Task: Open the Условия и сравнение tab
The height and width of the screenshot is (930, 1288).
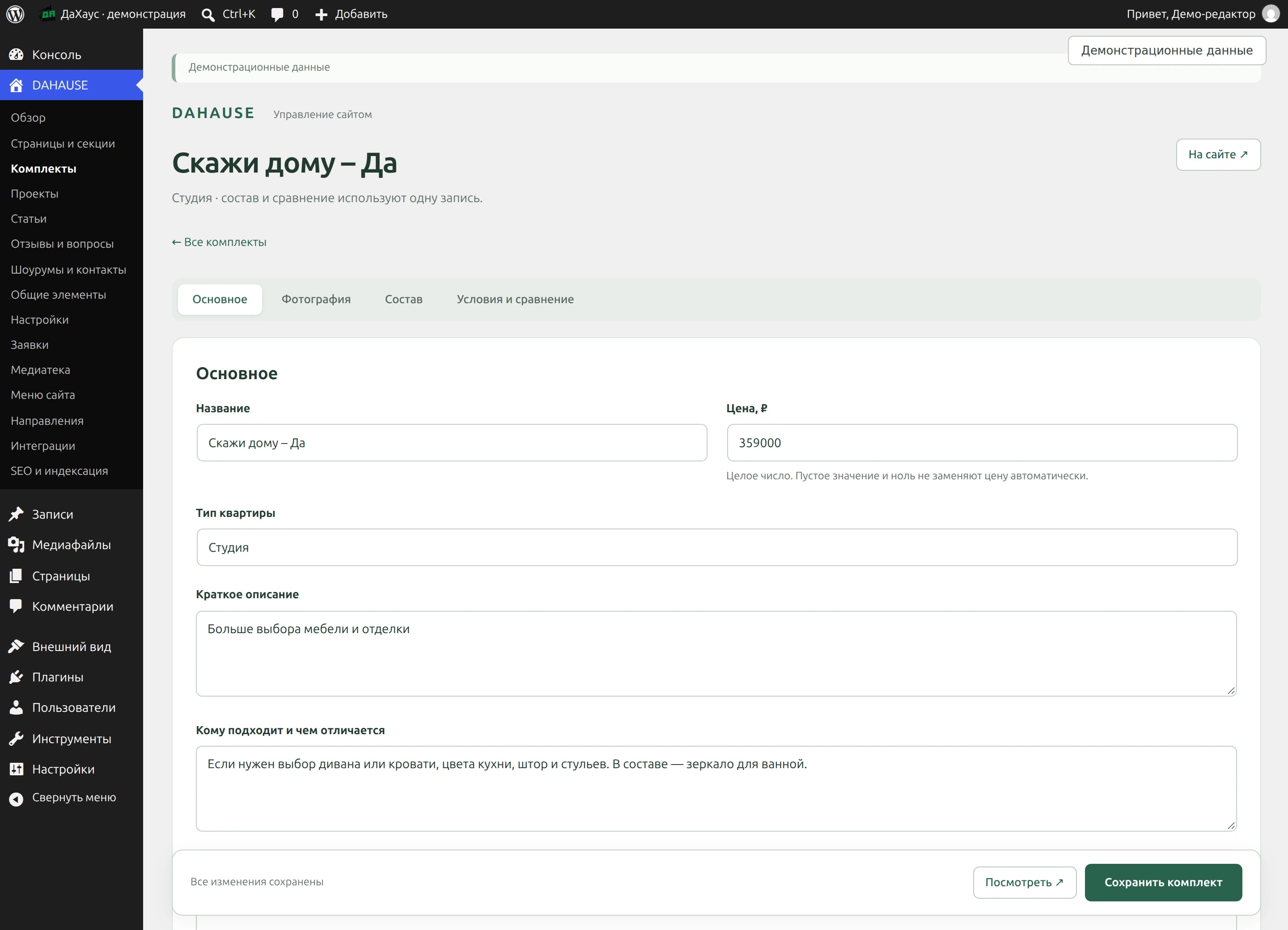Action: tap(515, 299)
